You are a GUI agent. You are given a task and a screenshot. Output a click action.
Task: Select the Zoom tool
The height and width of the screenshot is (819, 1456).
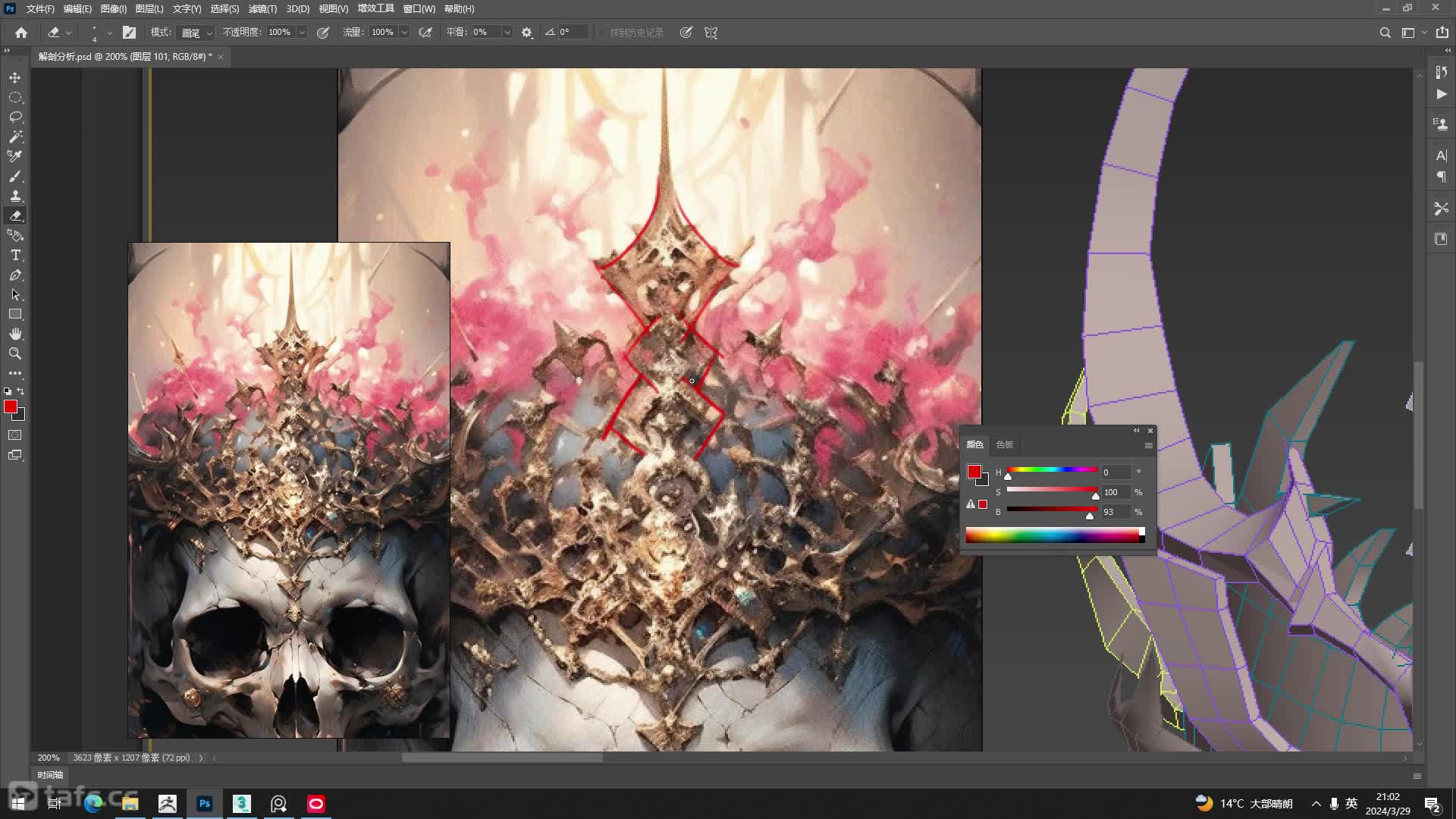coord(15,353)
